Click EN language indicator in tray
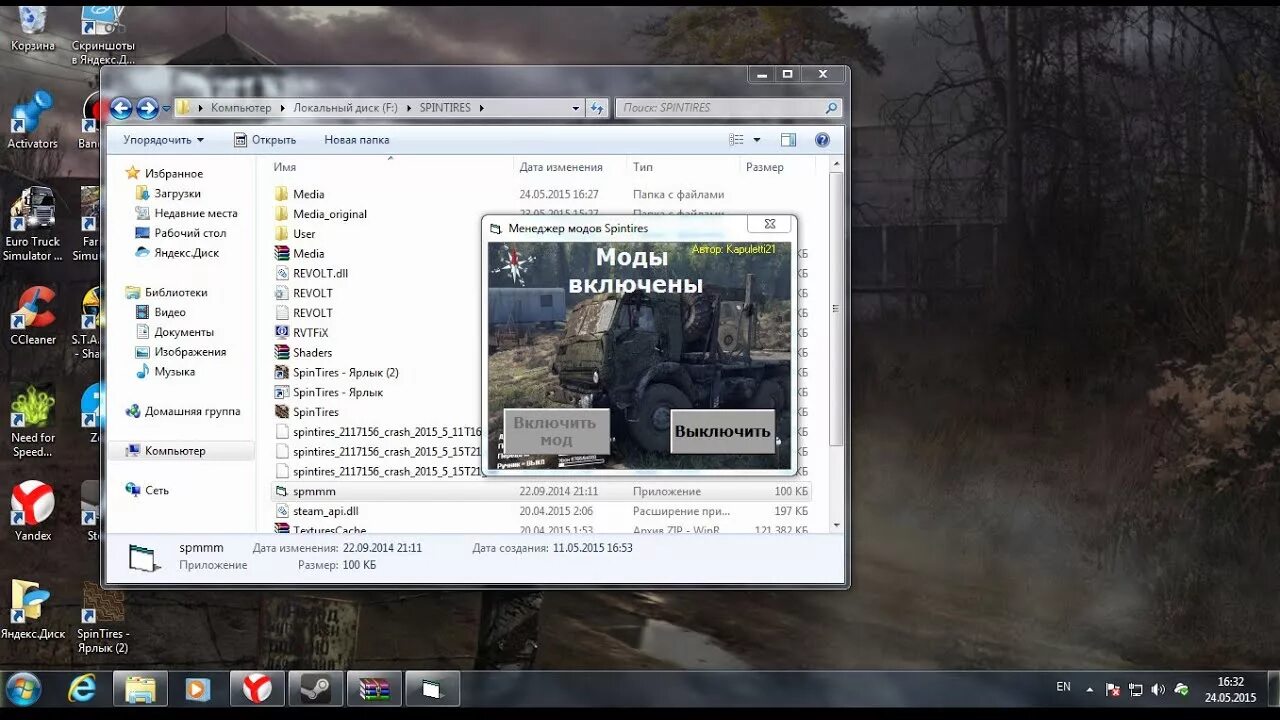Viewport: 1280px width, 720px height. coord(1063,687)
